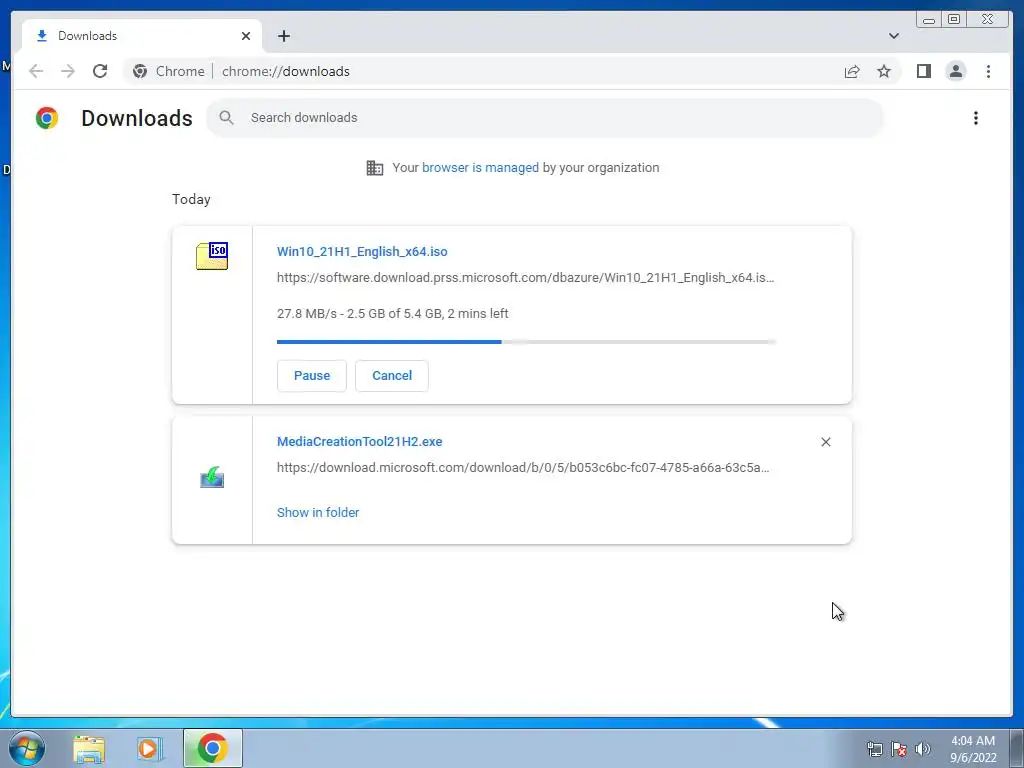Open the Windows Start menu
The width and height of the screenshot is (1024, 768).
click(x=26, y=748)
